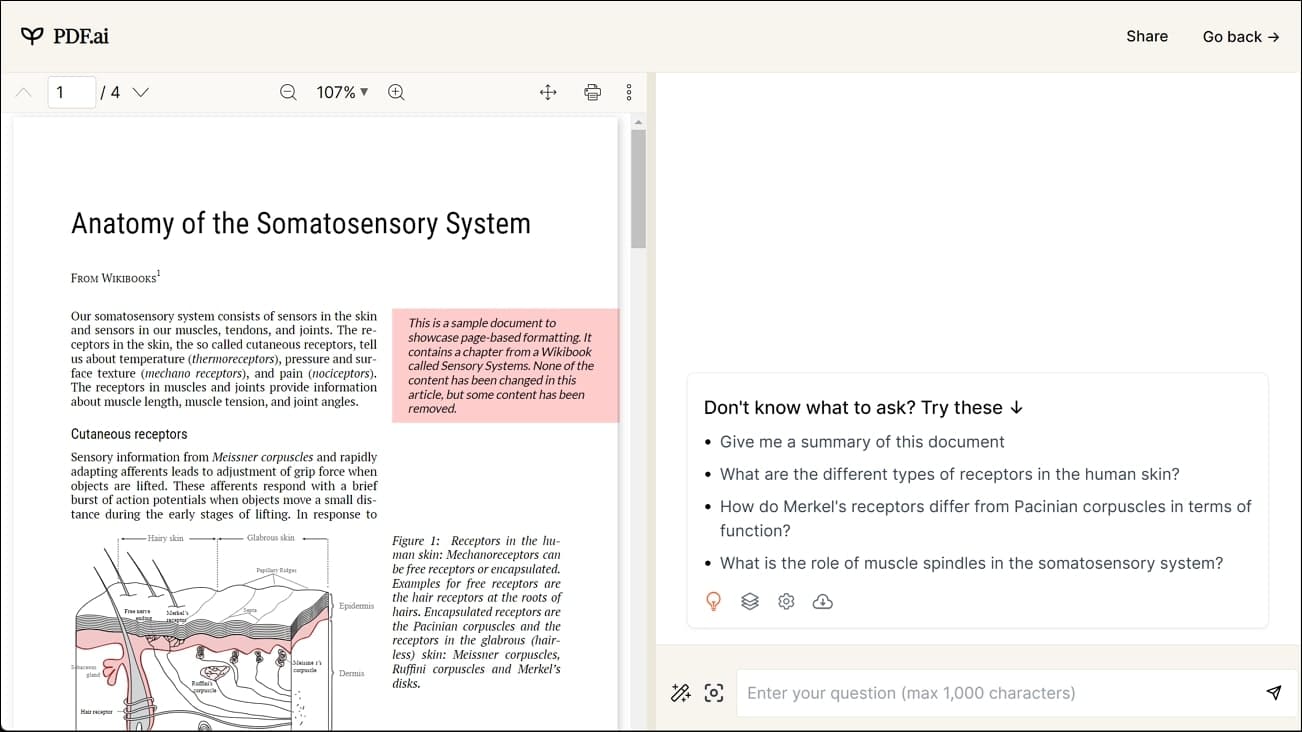Open chat settings gear icon

[x=786, y=601]
